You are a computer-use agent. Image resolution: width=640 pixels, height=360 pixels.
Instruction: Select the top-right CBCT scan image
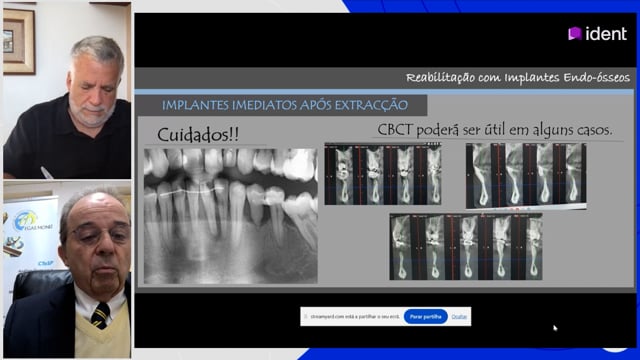click(x=526, y=176)
